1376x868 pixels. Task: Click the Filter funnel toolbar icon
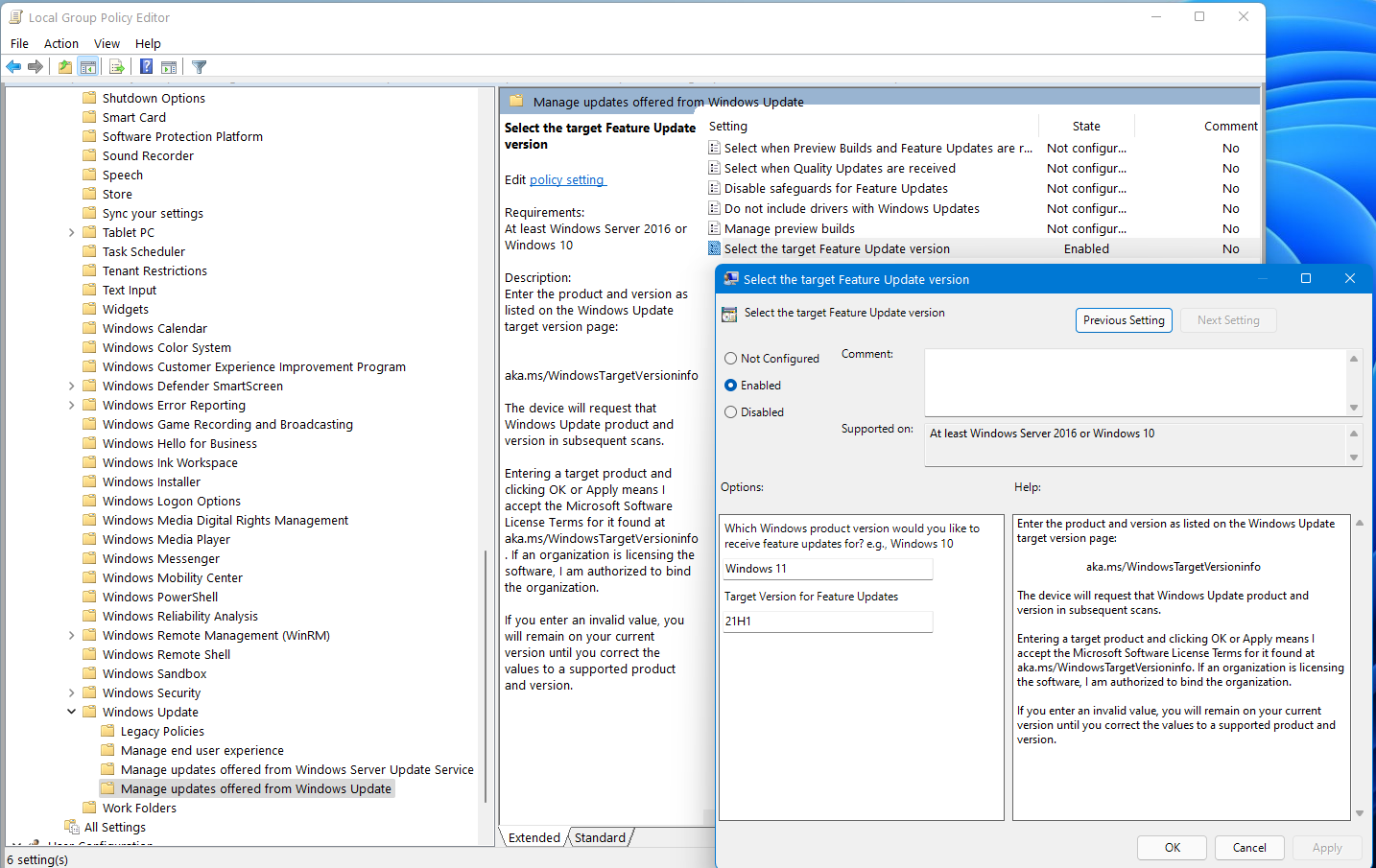point(199,66)
